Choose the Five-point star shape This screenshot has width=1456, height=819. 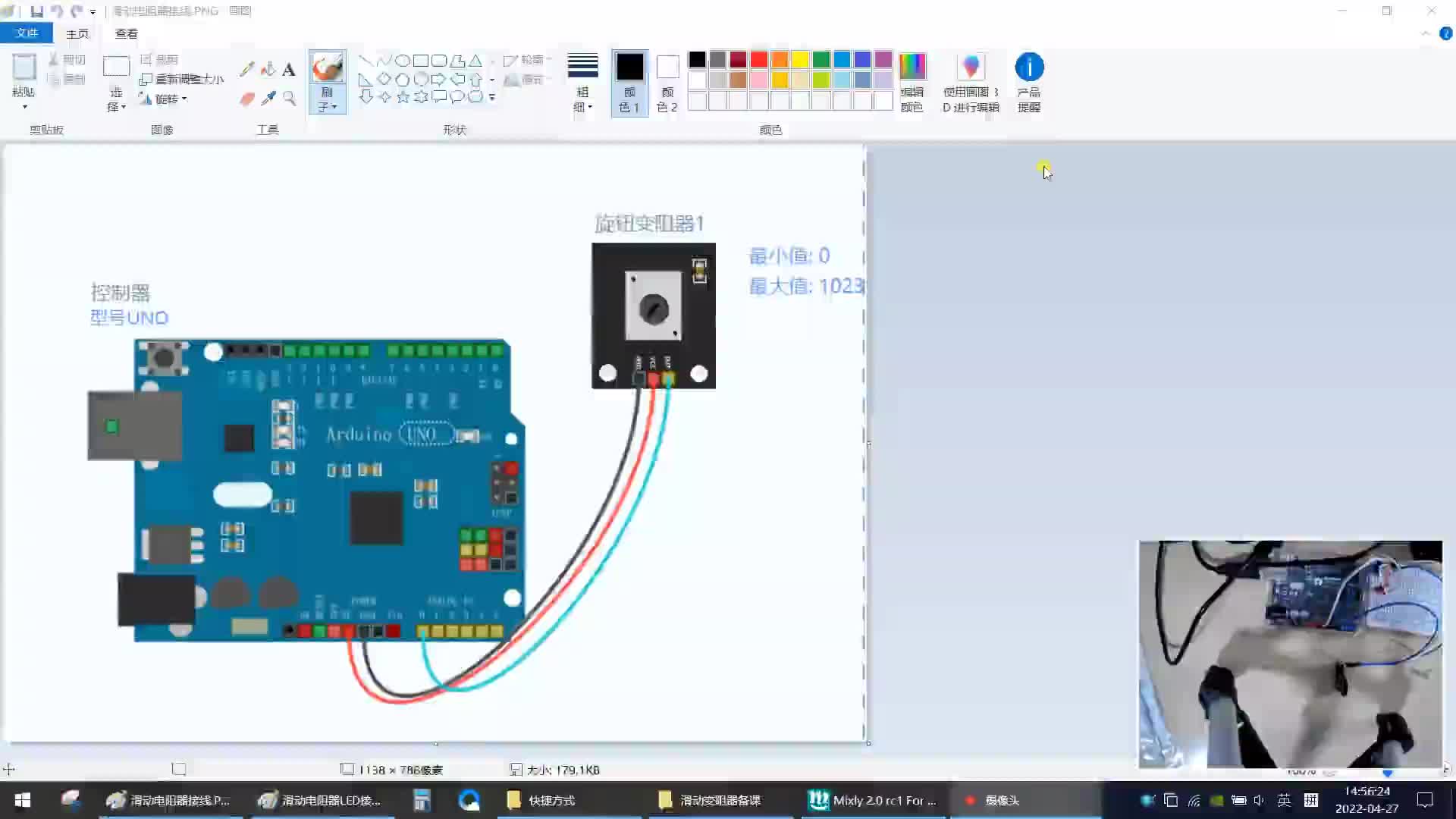(403, 96)
